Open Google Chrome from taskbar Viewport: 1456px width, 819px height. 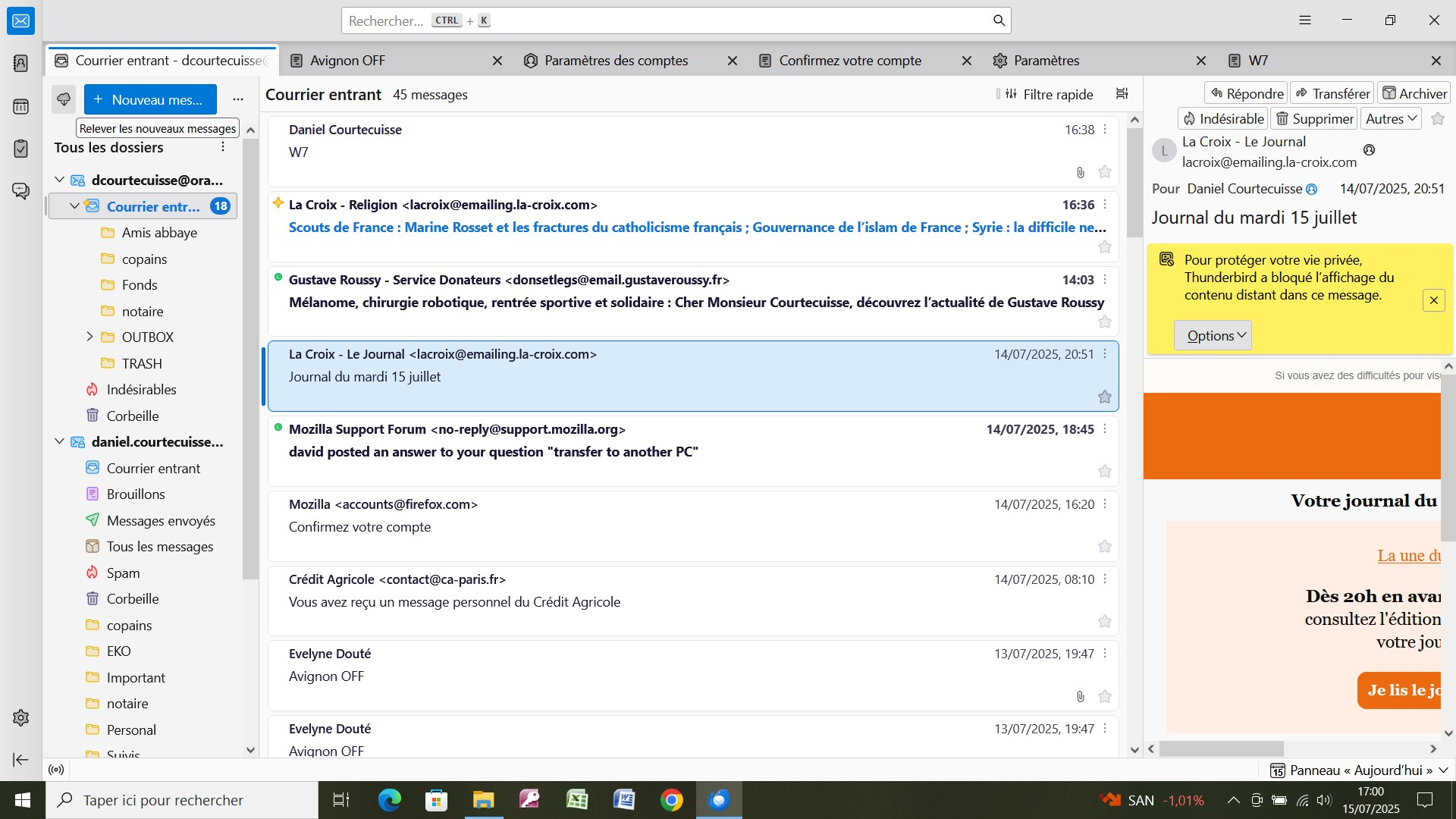click(x=671, y=800)
